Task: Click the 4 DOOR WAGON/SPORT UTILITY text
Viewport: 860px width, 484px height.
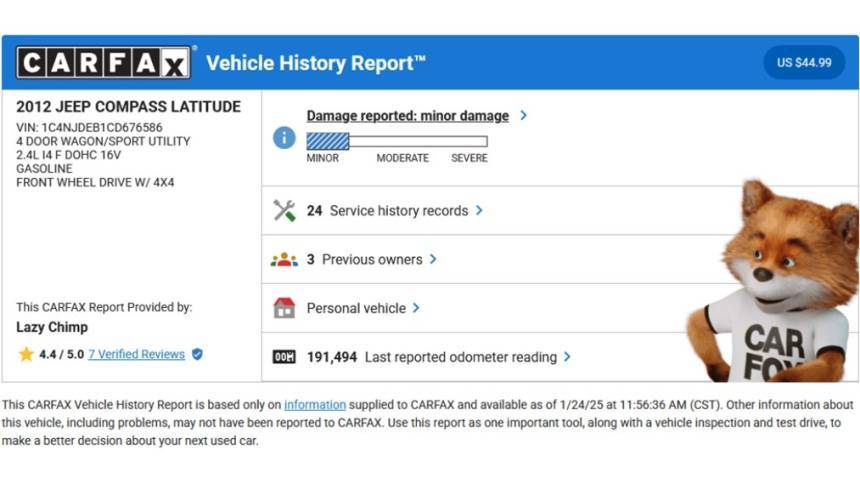Action: [x=103, y=142]
